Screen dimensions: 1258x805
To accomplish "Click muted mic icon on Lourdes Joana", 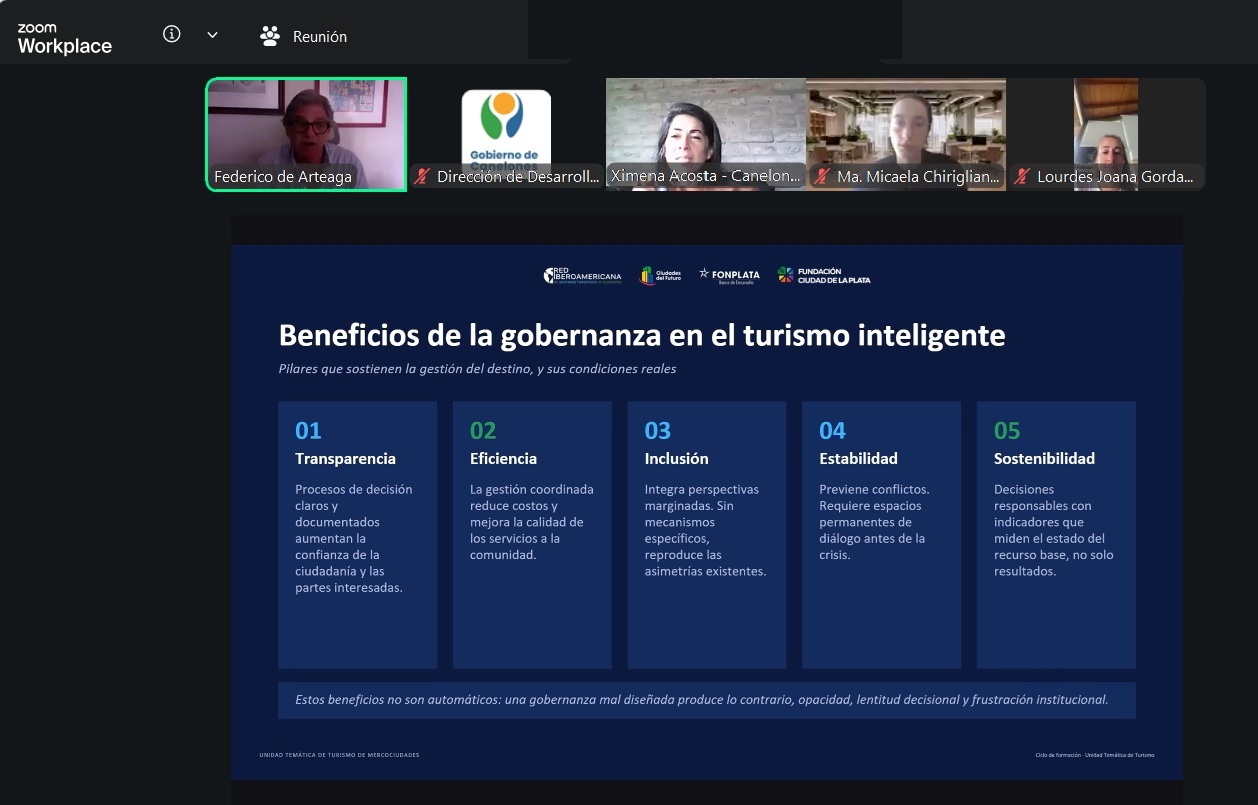I will click(x=1022, y=176).
